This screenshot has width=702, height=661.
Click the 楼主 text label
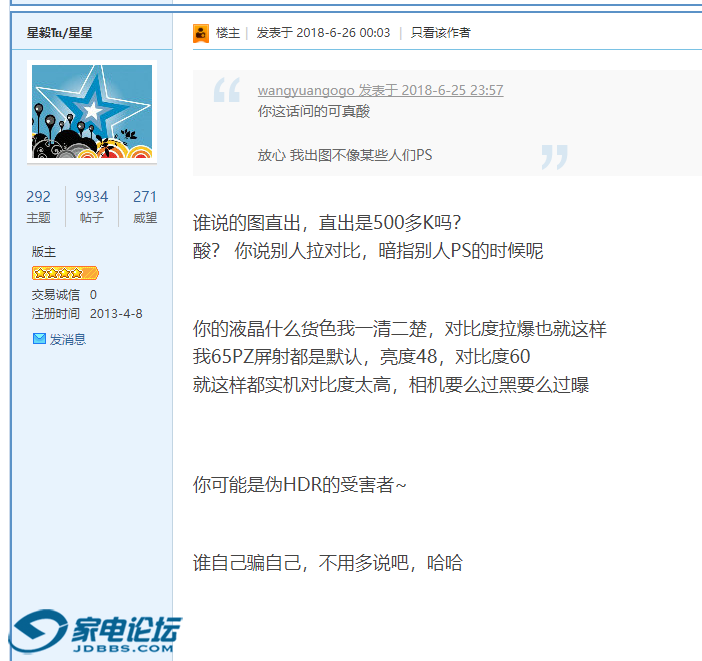228,33
